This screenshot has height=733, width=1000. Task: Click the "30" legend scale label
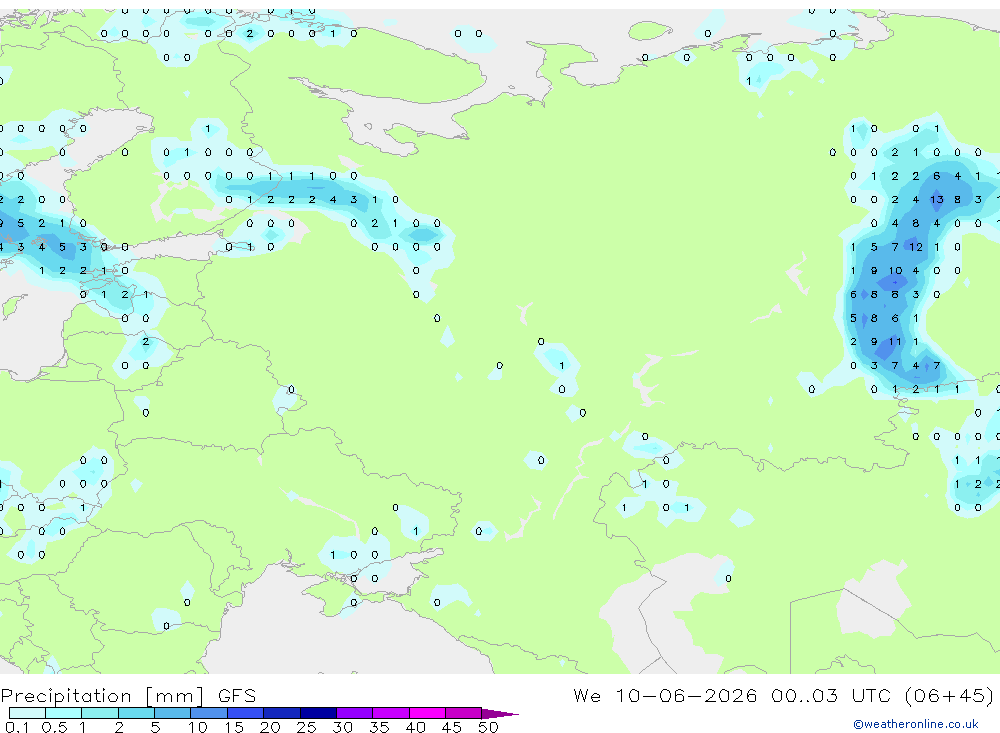tap(342, 727)
